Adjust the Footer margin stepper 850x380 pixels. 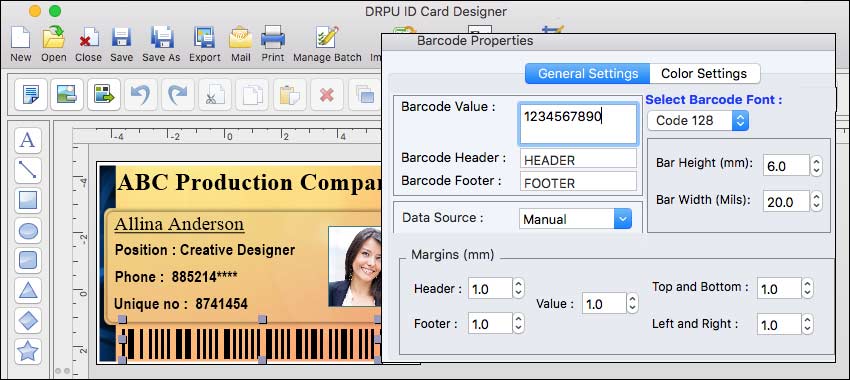point(518,324)
